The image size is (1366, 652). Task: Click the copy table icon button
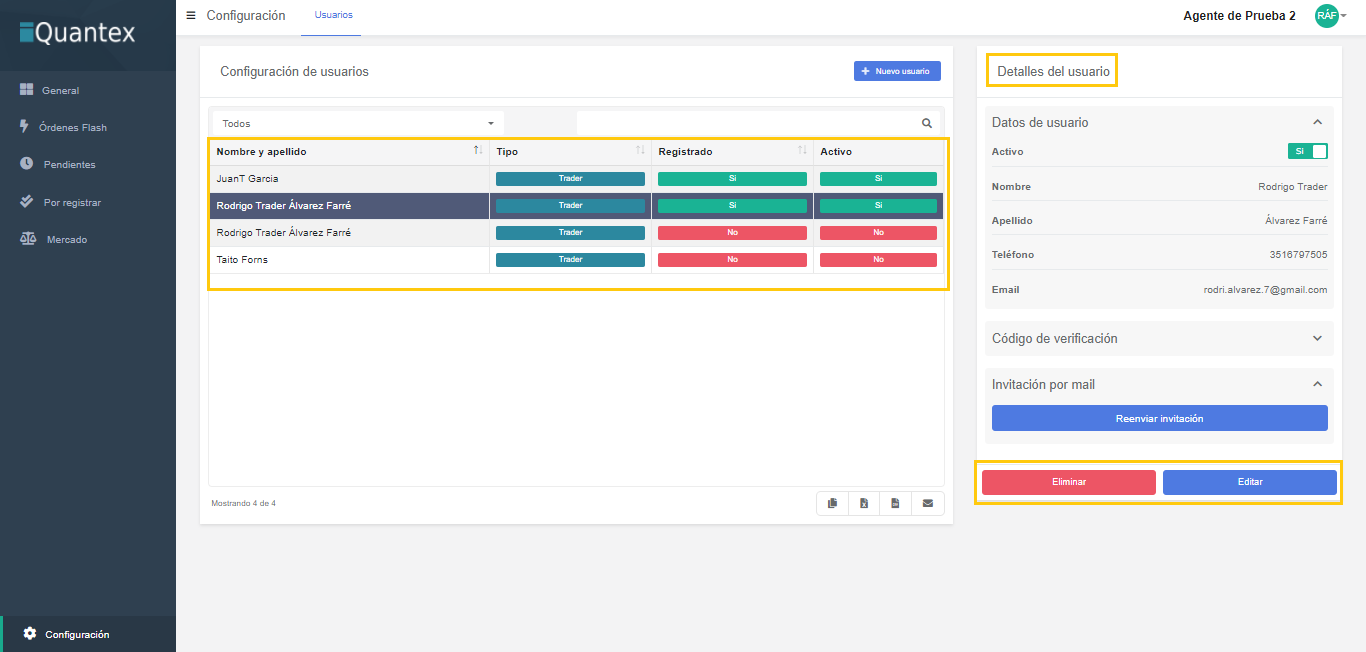832,503
